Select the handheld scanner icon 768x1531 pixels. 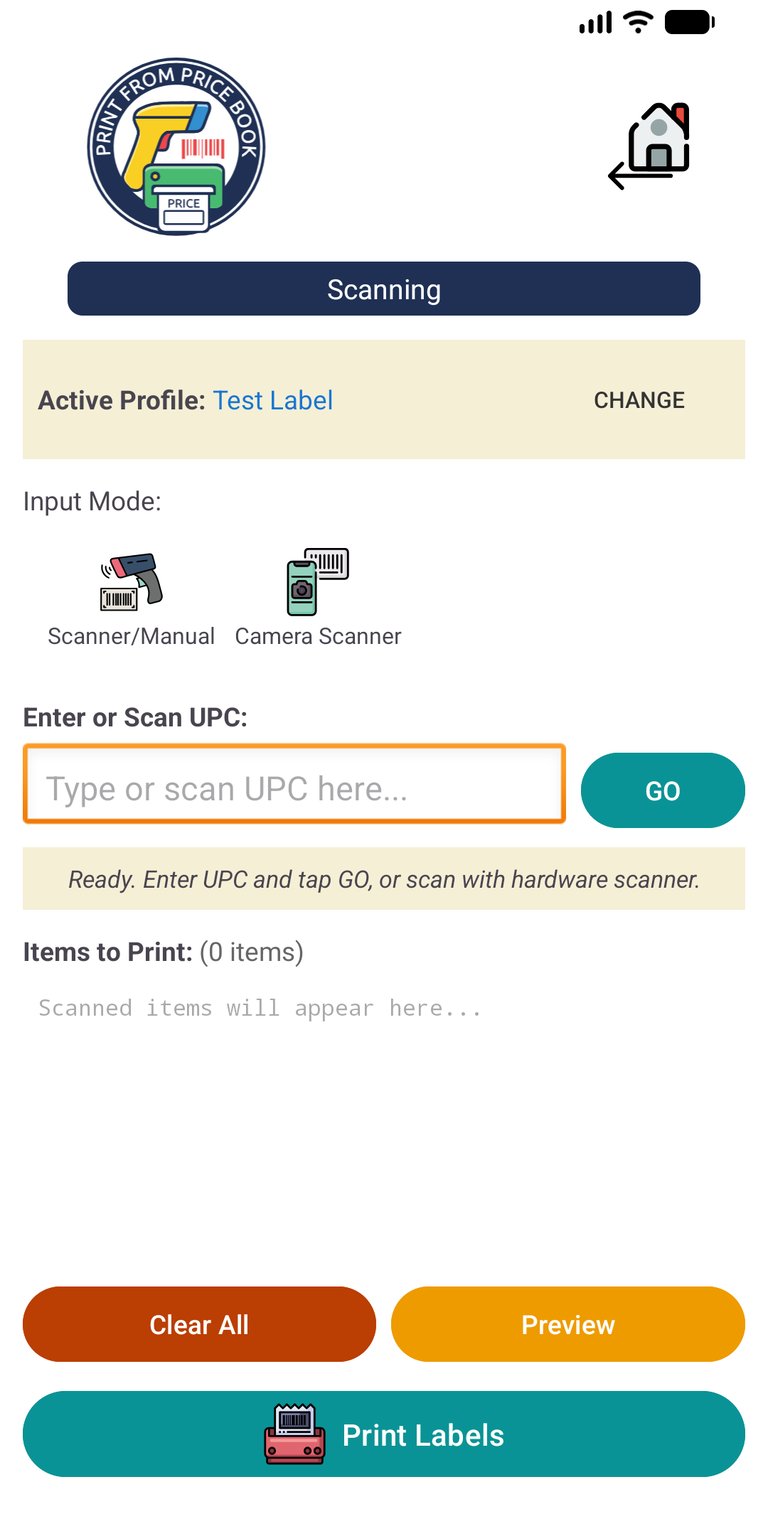point(131,581)
